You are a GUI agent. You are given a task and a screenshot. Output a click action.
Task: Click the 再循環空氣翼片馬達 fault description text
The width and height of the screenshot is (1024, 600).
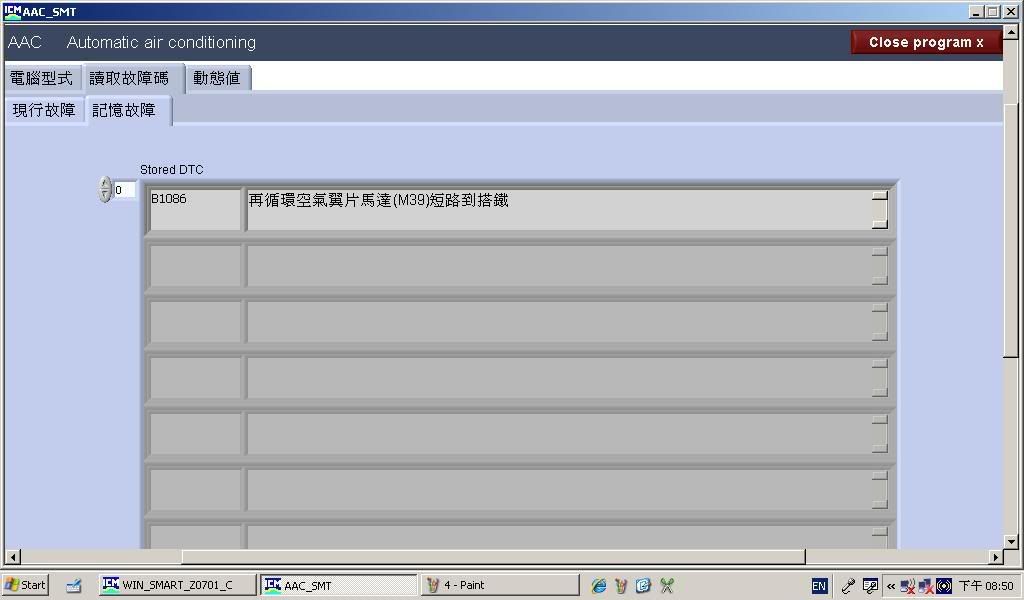[x=380, y=201]
